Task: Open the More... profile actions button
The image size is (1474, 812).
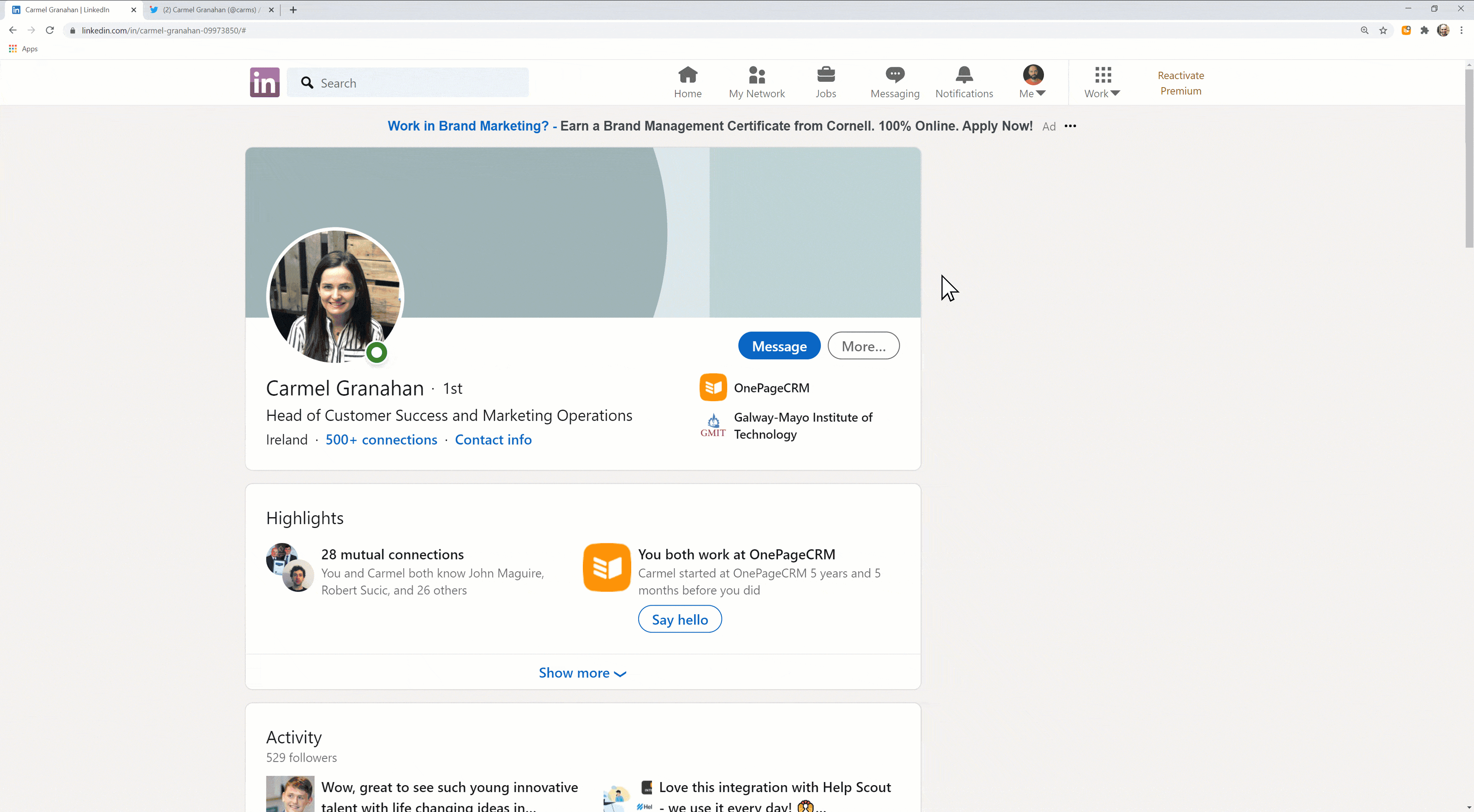Action: pyautogui.click(x=864, y=346)
